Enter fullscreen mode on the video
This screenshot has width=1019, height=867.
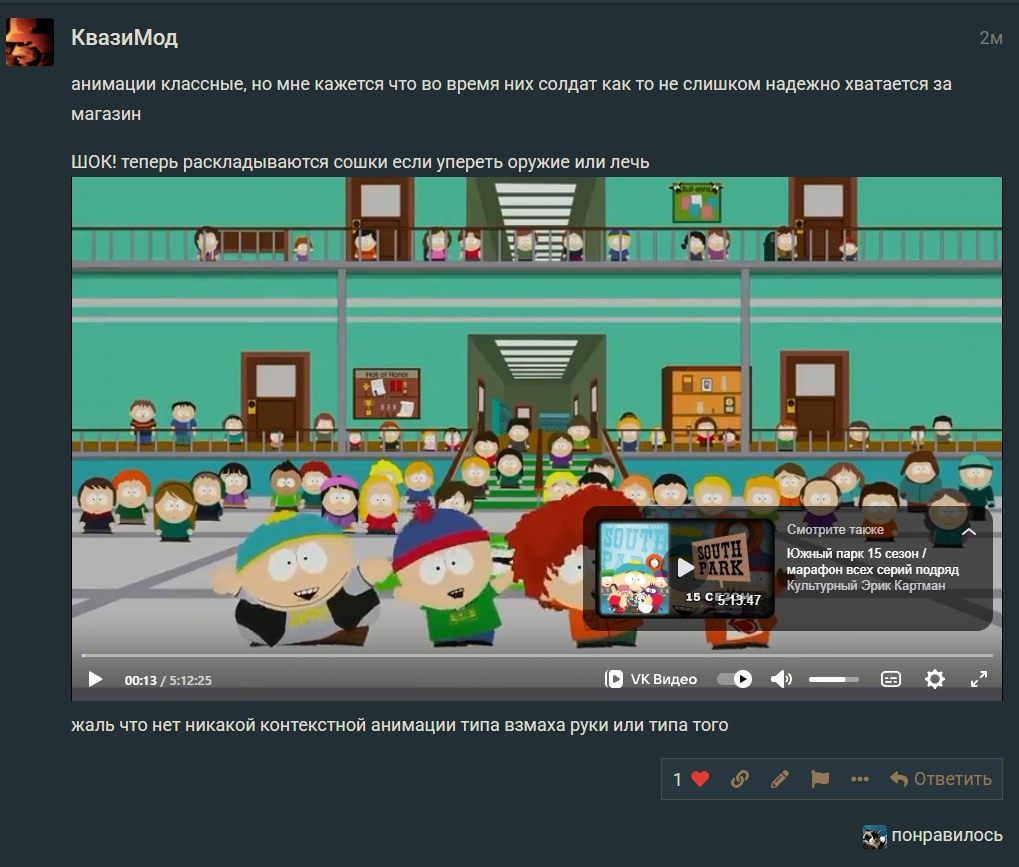pos(979,679)
